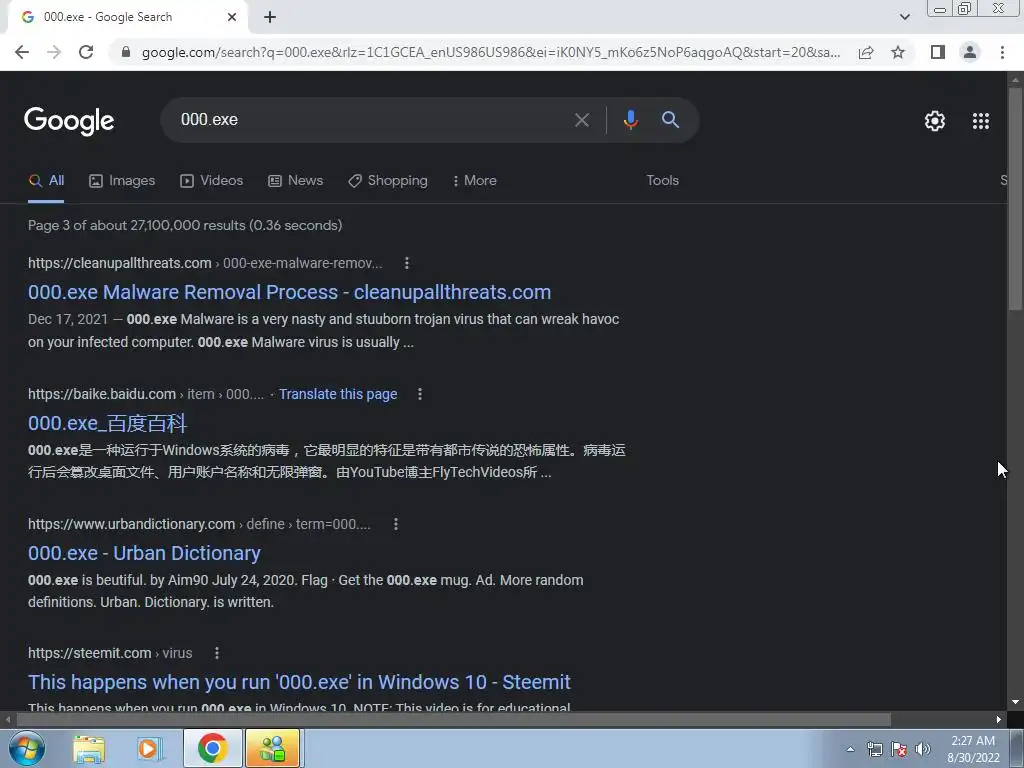The height and width of the screenshot is (768, 1024).
Task: Open 000.exe Malware Removal Process link
Action: click(289, 292)
